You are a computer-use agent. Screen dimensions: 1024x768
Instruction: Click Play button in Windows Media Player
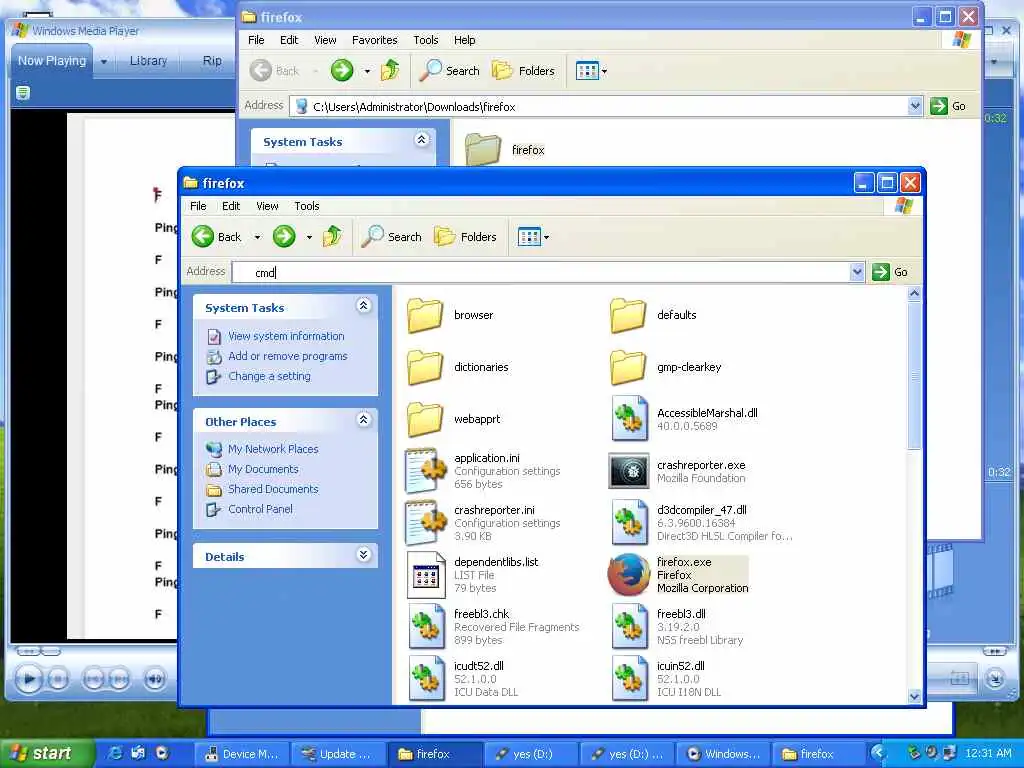click(28, 679)
